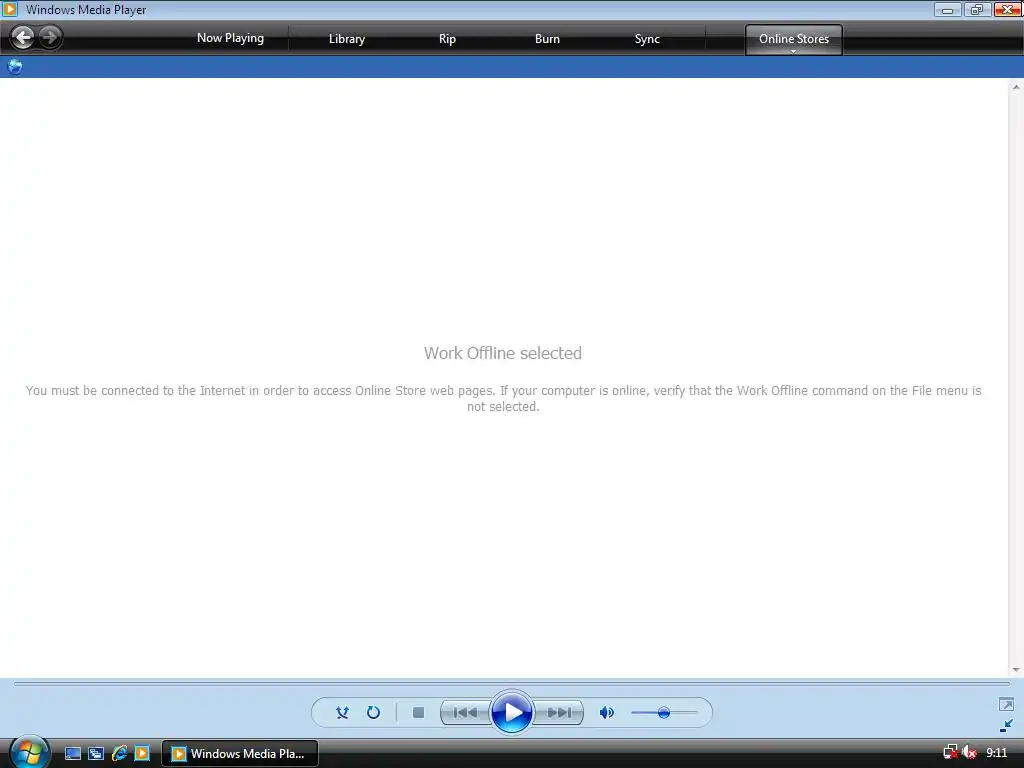Switch to the Library tab
The height and width of the screenshot is (768, 1024).
[347, 39]
